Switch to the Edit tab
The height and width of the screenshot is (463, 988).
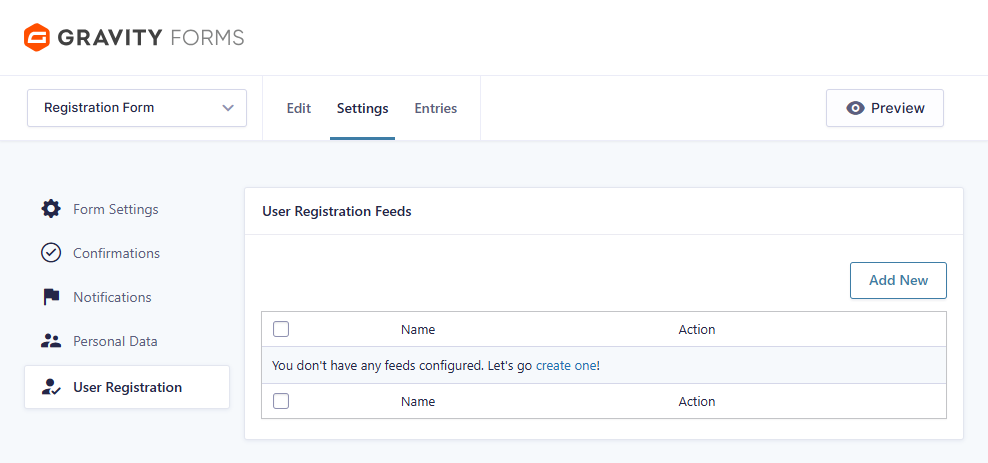(299, 108)
